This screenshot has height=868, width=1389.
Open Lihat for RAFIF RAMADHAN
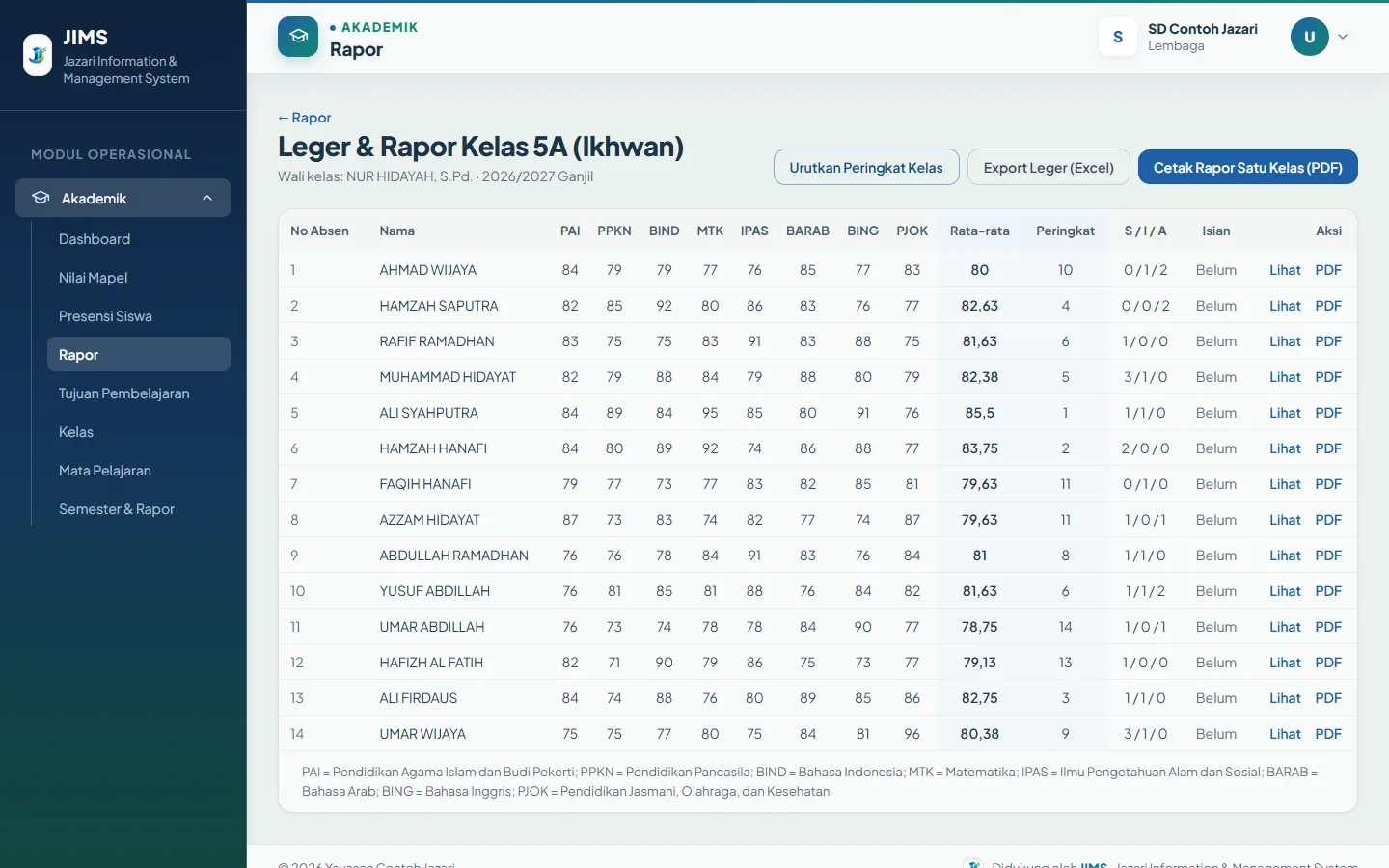point(1285,341)
